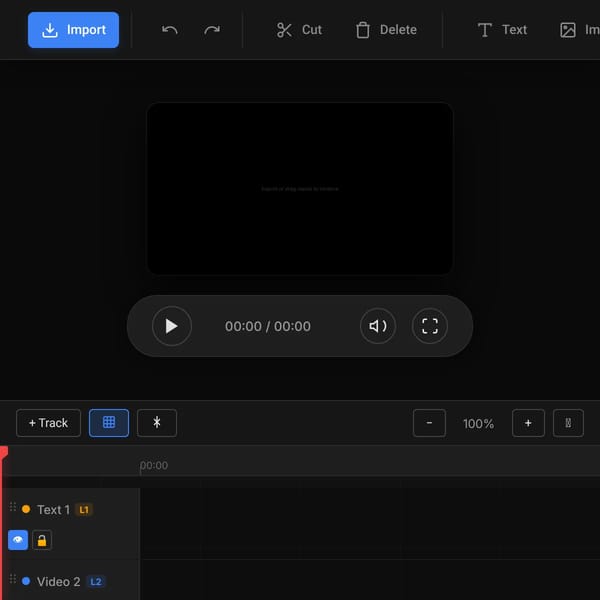This screenshot has height=600, width=600.
Task: Click the orange dot of Text 1
Action: coord(26,509)
